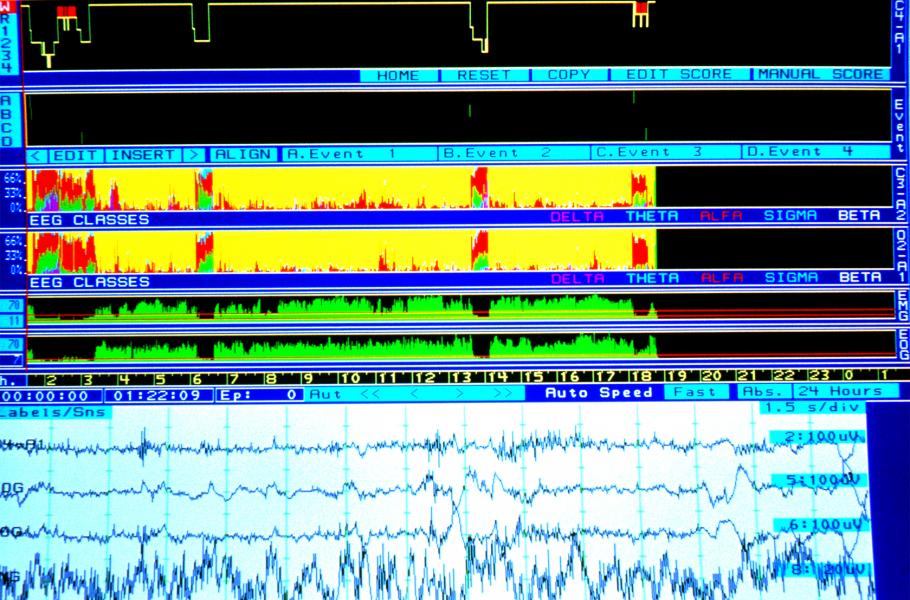The image size is (910, 600).
Task: Click the right arrow after INSERT
Action: click(x=194, y=155)
